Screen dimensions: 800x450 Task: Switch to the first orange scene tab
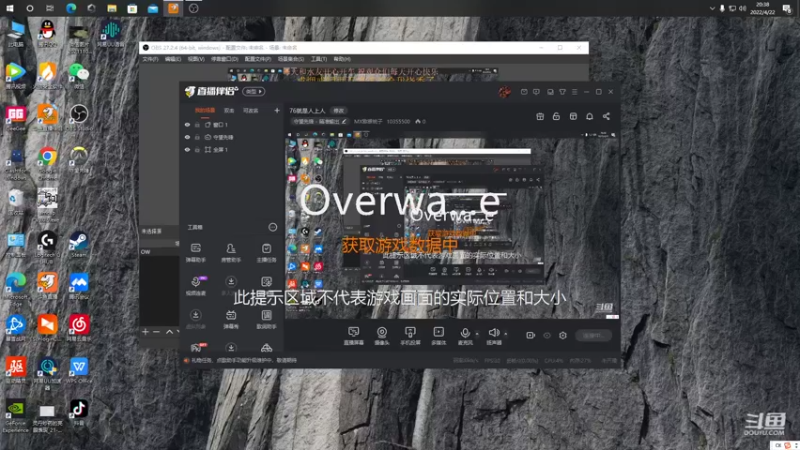click(x=205, y=111)
